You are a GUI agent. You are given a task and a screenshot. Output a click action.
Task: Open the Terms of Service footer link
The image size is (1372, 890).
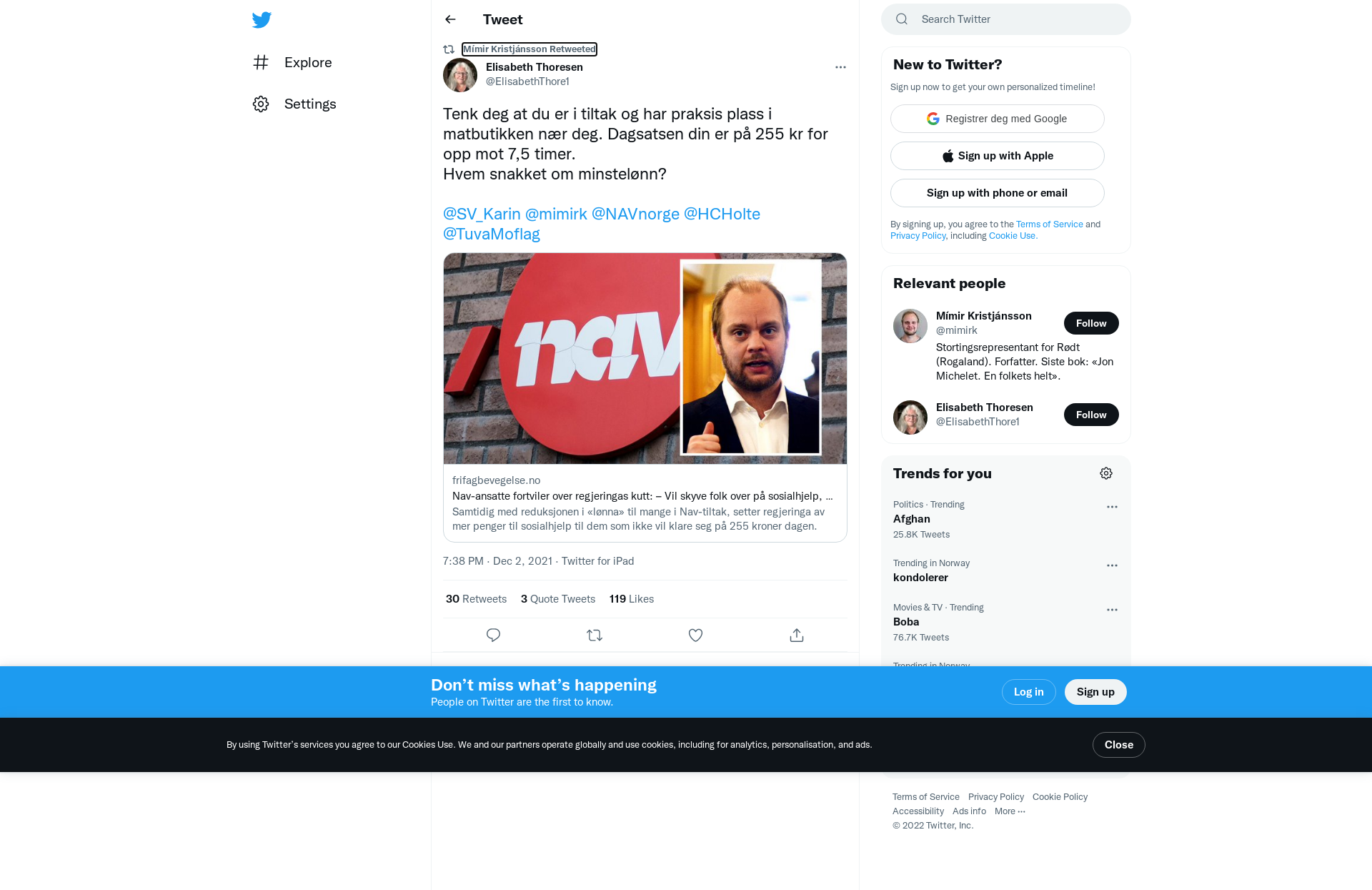point(926,797)
